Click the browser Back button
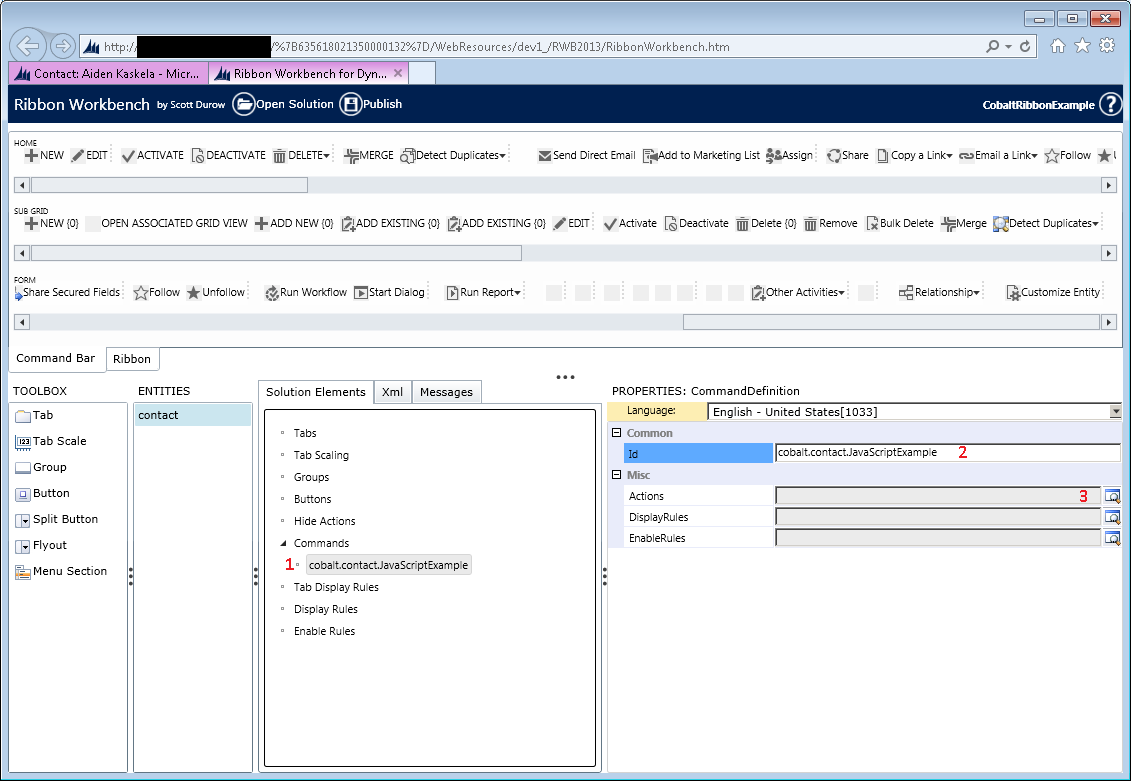Image resolution: width=1131 pixels, height=781 pixels. coord(28,46)
